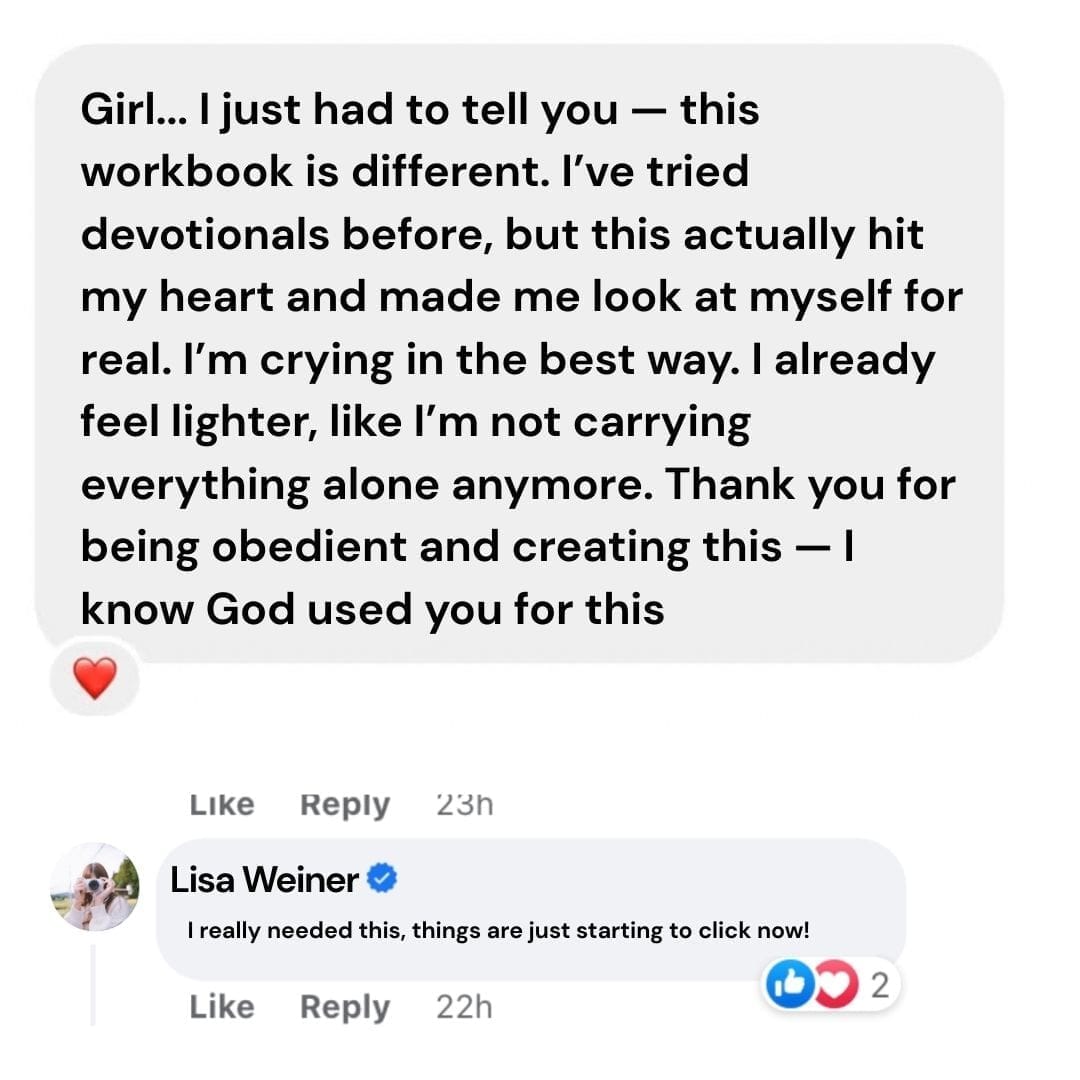Screen dimensions: 1080x1080
Task: Open Lisa Weiner's profile picture
Action: pyautogui.click(x=95, y=887)
